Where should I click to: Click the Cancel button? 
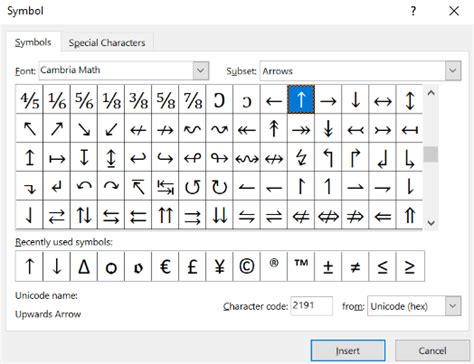tap(432, 351)
